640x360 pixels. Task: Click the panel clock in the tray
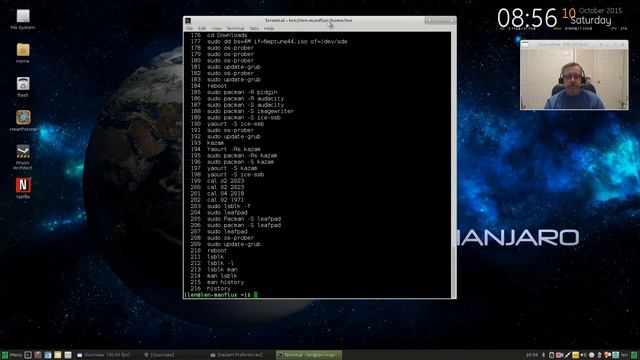(x=532, y=355)
